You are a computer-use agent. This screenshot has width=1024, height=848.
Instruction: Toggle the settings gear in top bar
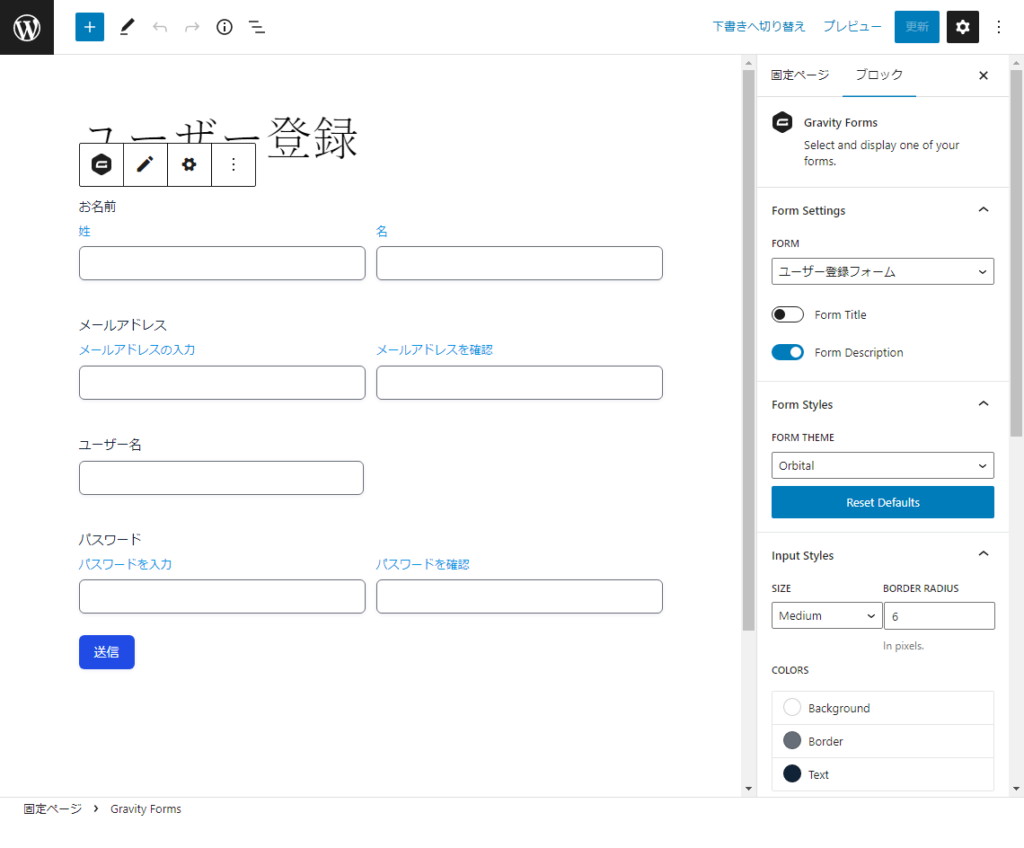(962, 27)
